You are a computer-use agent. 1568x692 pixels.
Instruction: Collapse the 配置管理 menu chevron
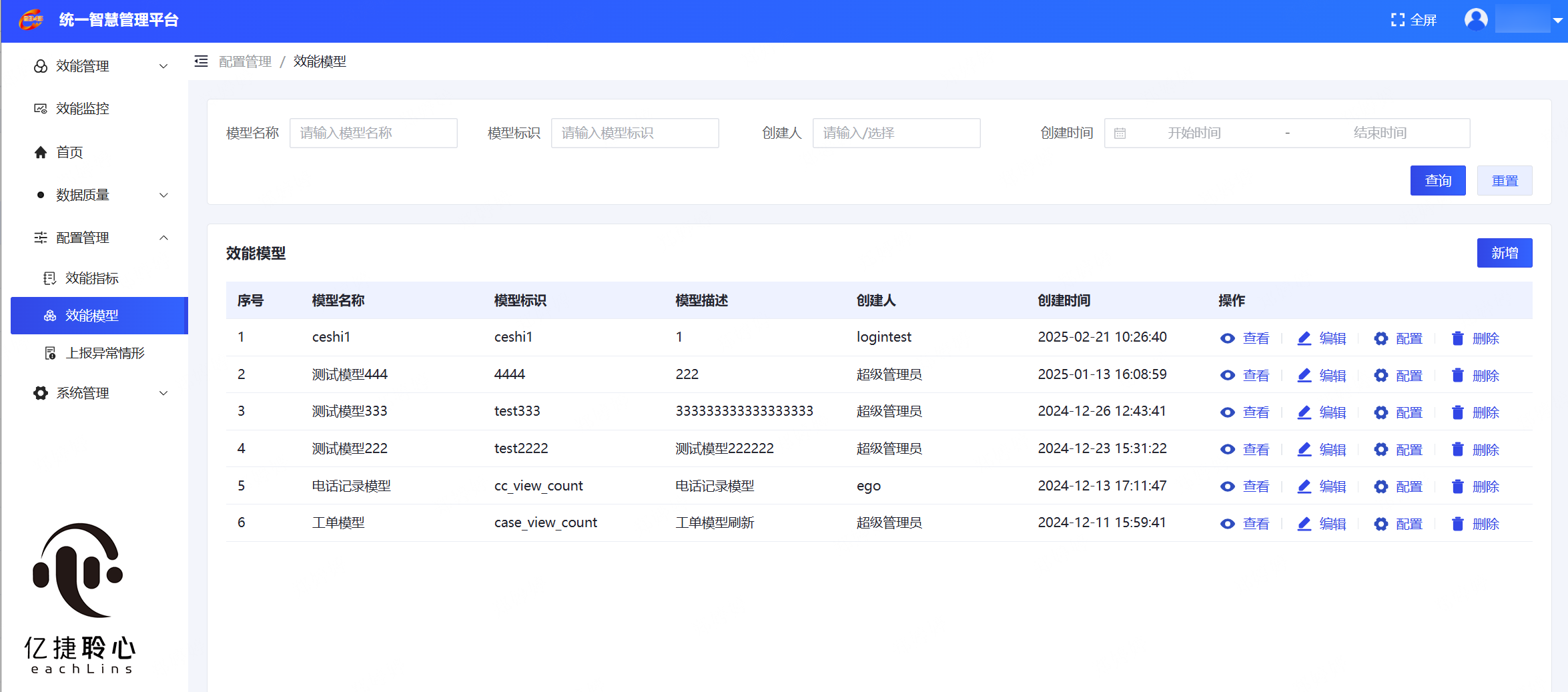(x=163, y=238)
